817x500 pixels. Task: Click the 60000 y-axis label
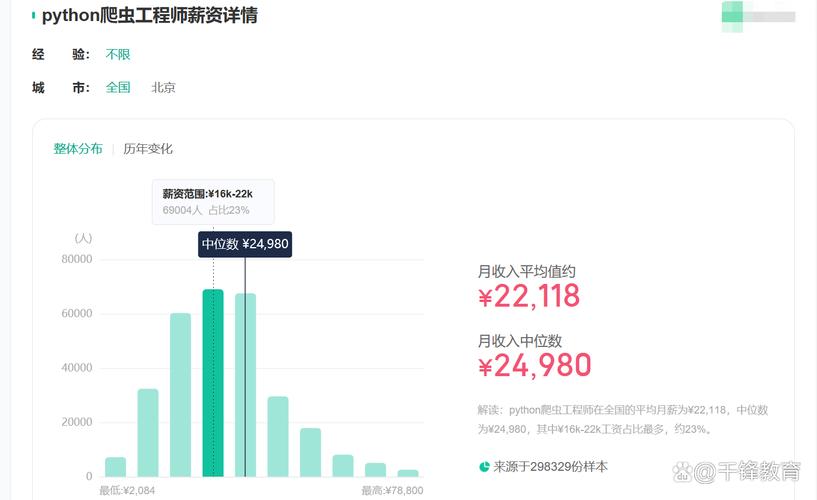point(77,314)
